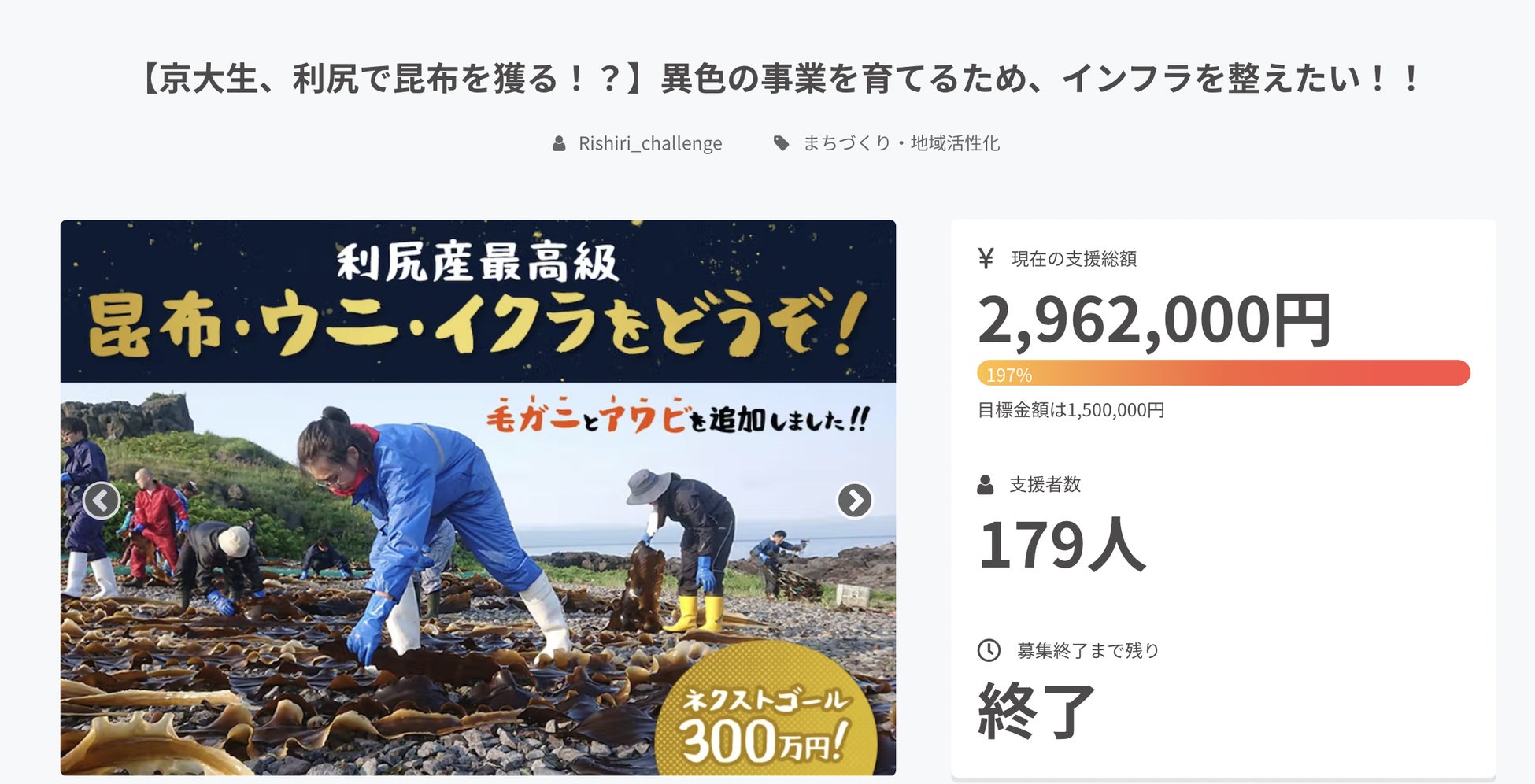Image resolution: width=1535 pixels, height=784 pixels.
Task: Click the tag icon beside まちづくり・地域活性化
Action: [x=781, y=143]
